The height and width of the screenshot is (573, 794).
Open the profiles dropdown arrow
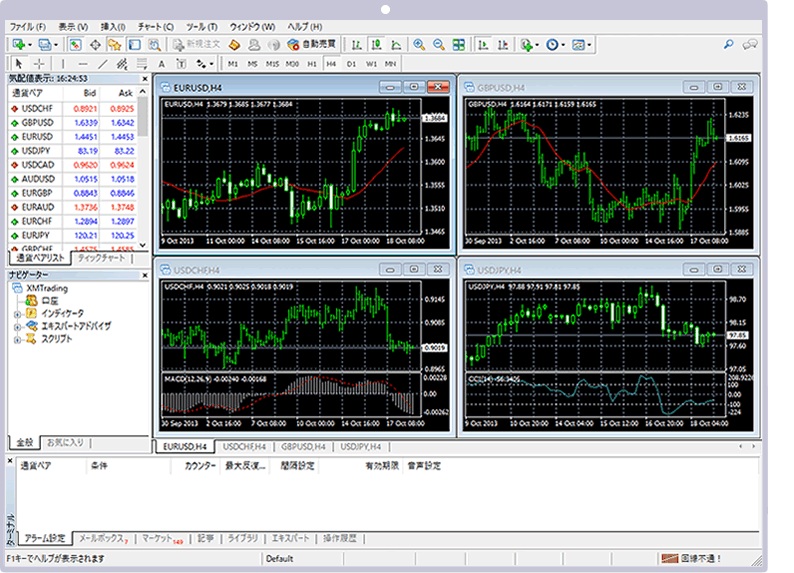click(56, 45)
